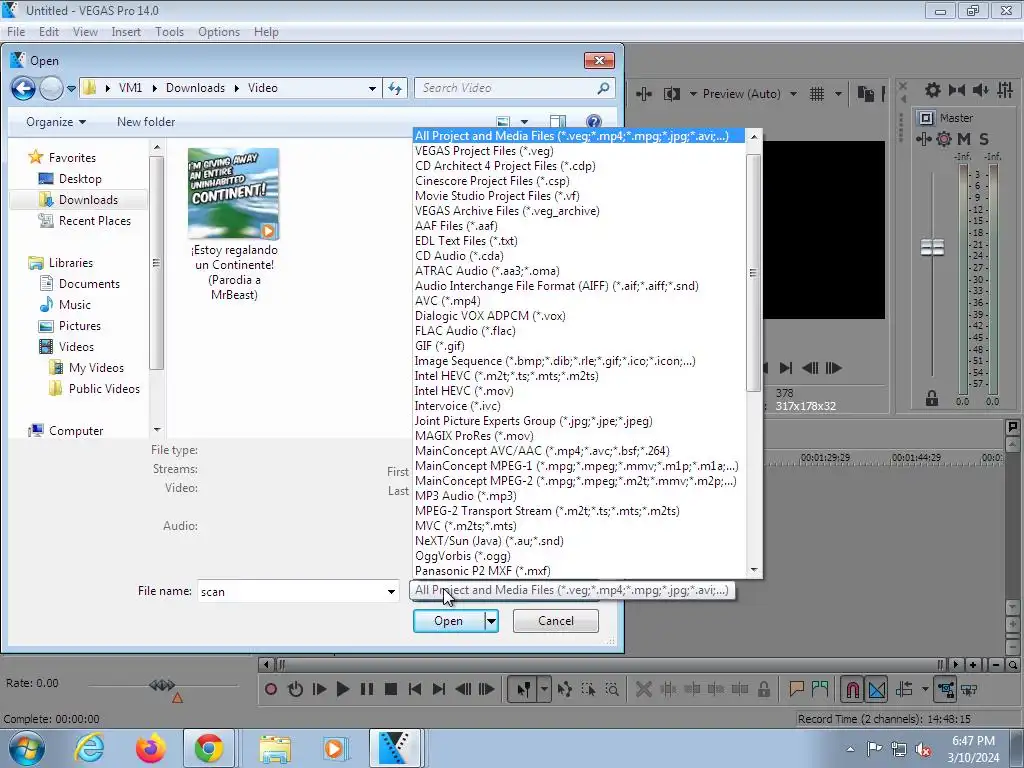The height and width of the screenshot is (768, 1024).
Task: Open Firefox from the taskbar
Action: point(150,748)
